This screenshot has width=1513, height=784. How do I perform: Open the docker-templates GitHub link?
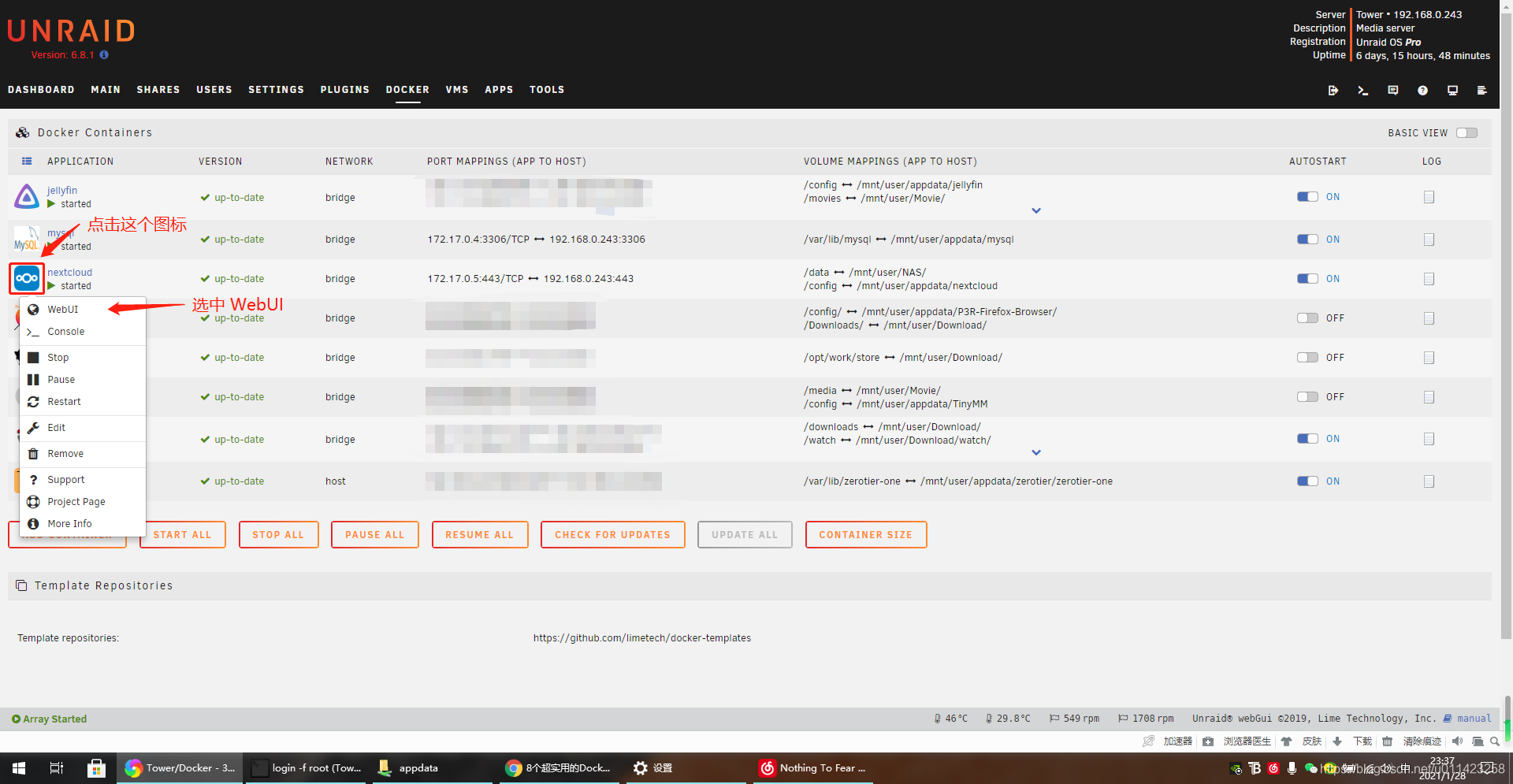pyautogui.click(x=642, y=638)
